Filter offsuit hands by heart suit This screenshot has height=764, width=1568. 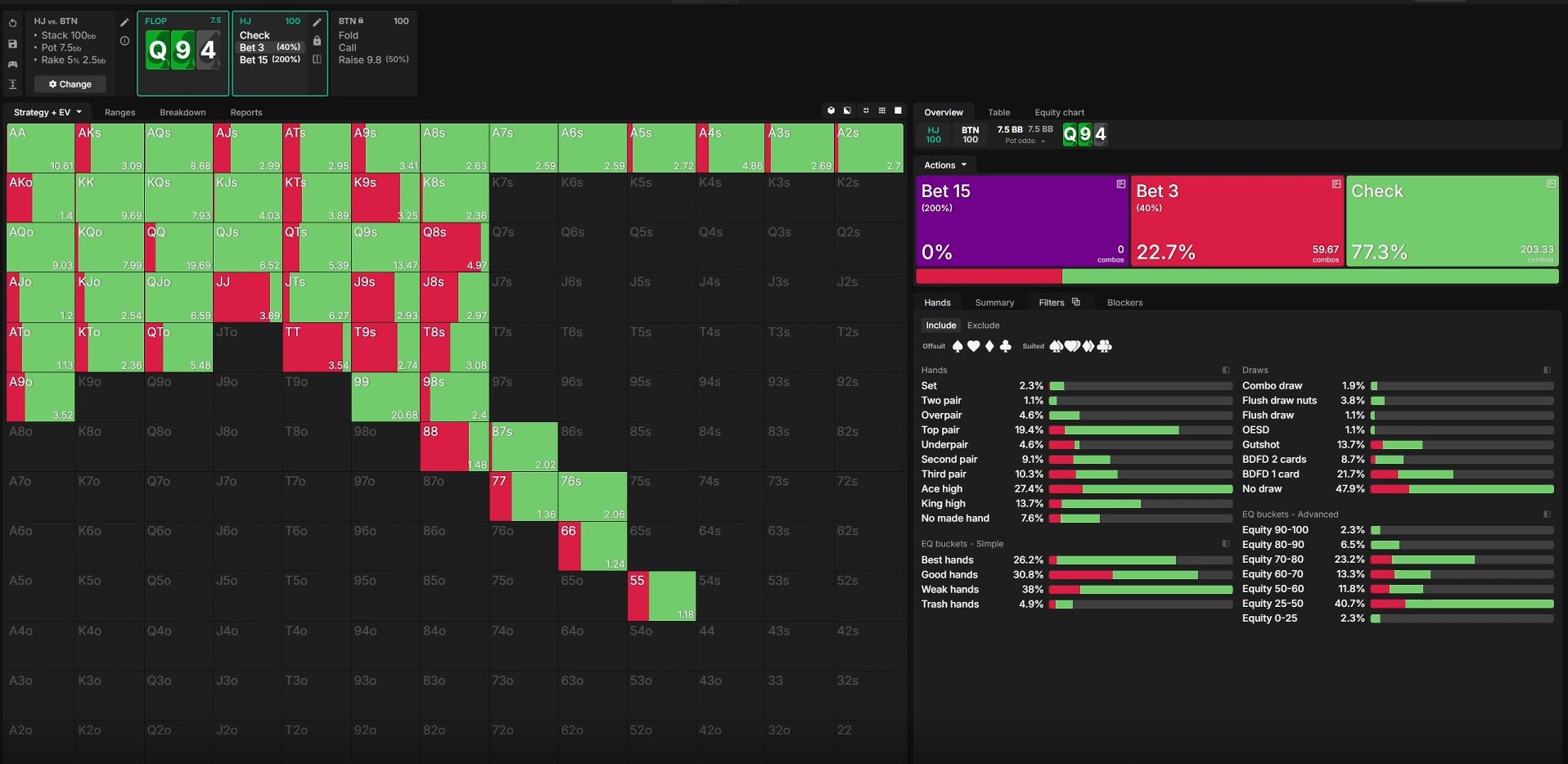click(x=973, y=346)
